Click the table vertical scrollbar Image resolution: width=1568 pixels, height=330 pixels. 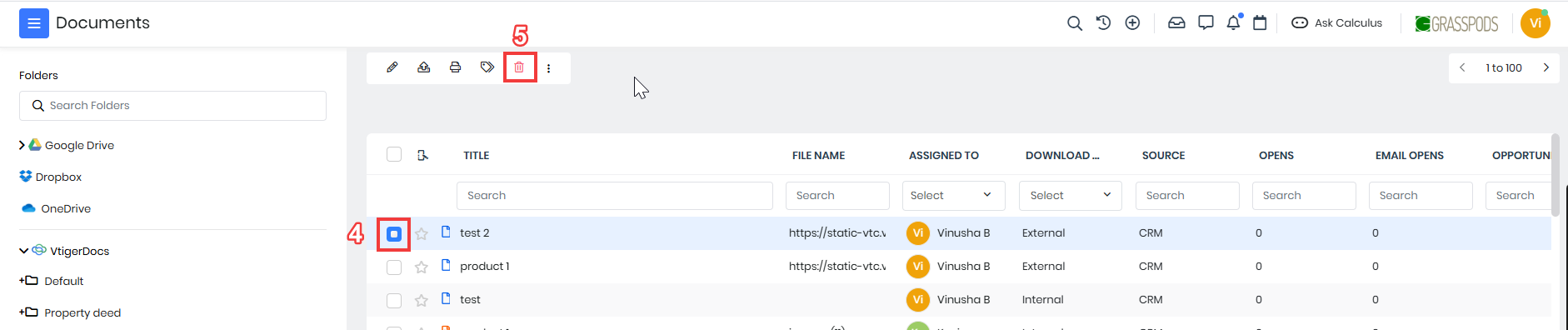pyautogui.click(x=1556, y=175)
